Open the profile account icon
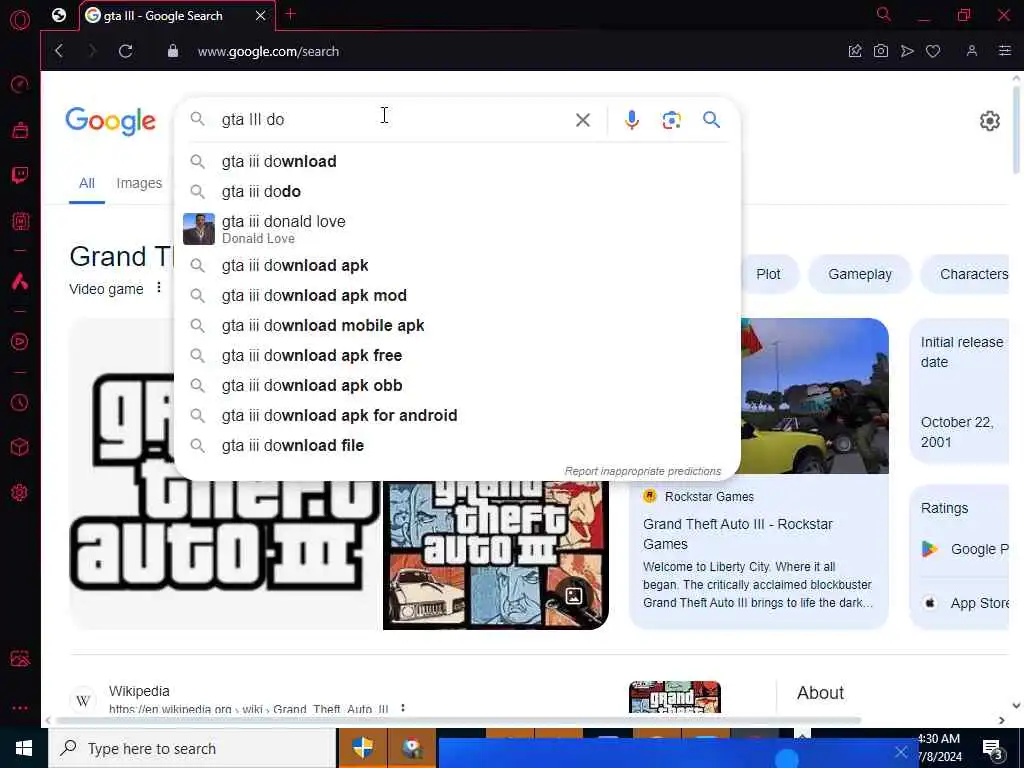This screenshot has width=1024, height=768. [x=972, y=51]
